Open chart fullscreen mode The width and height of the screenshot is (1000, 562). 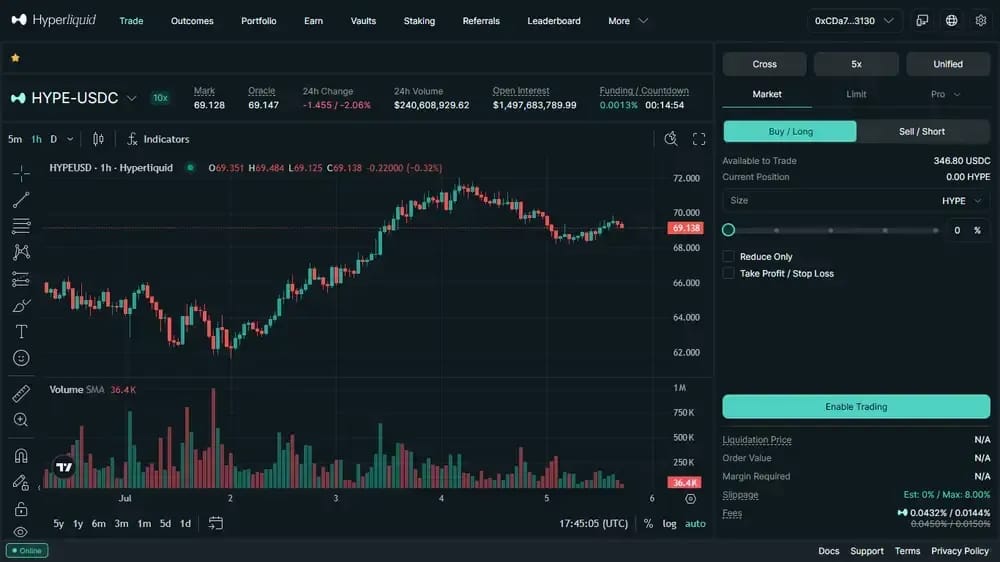coord(699,139)
